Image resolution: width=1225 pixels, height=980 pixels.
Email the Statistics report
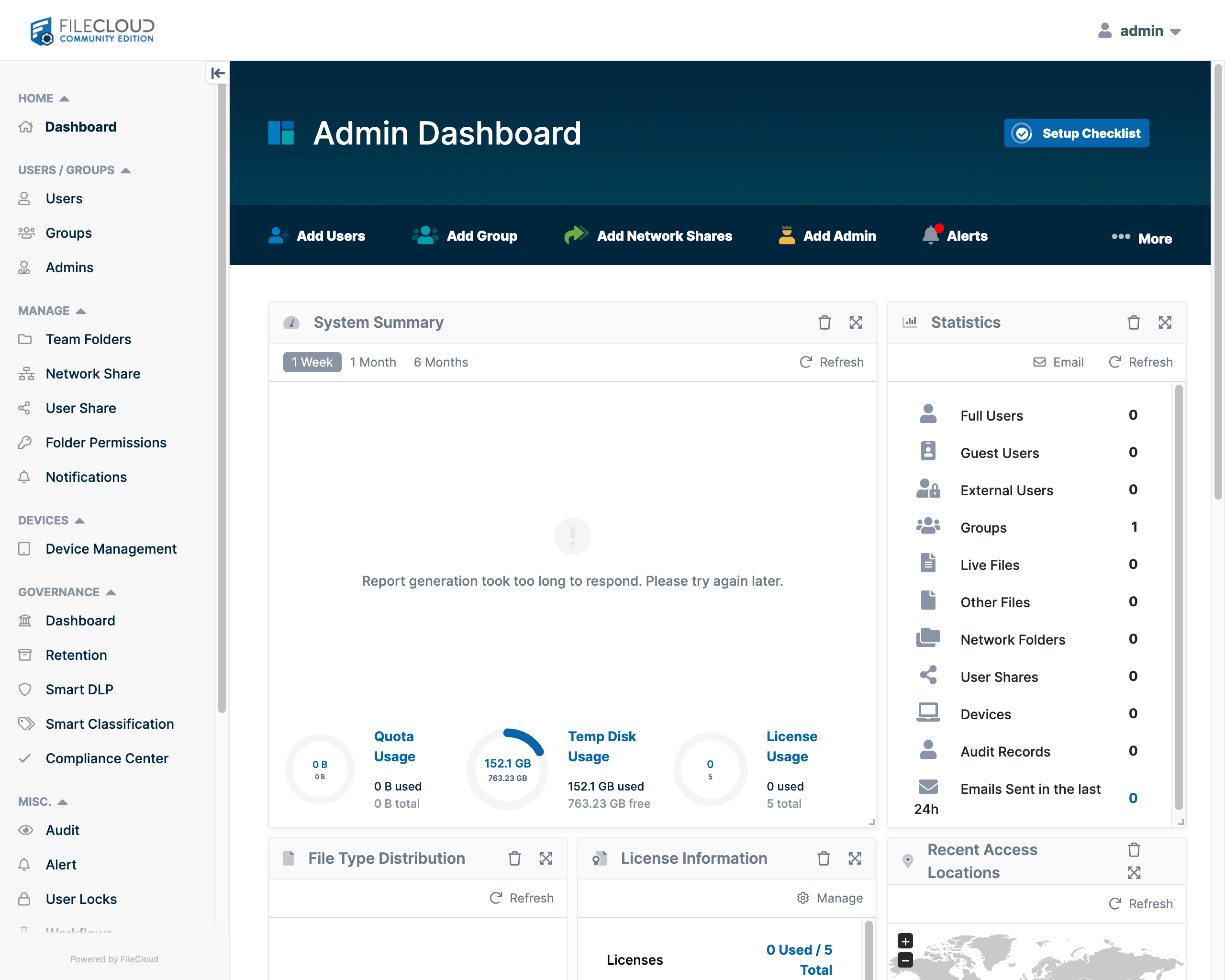point(1058,362)
